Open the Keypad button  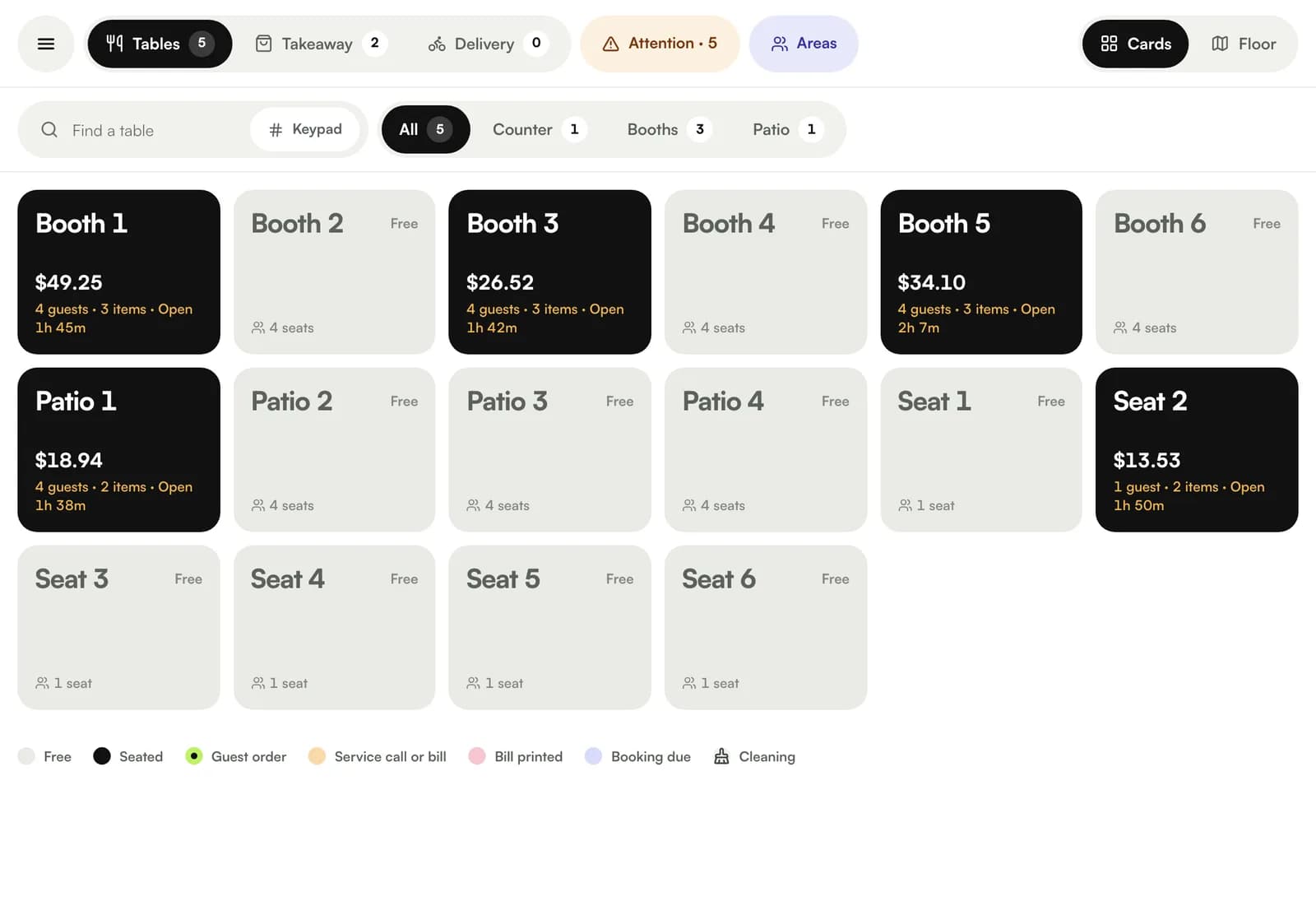tap(305, 129)
